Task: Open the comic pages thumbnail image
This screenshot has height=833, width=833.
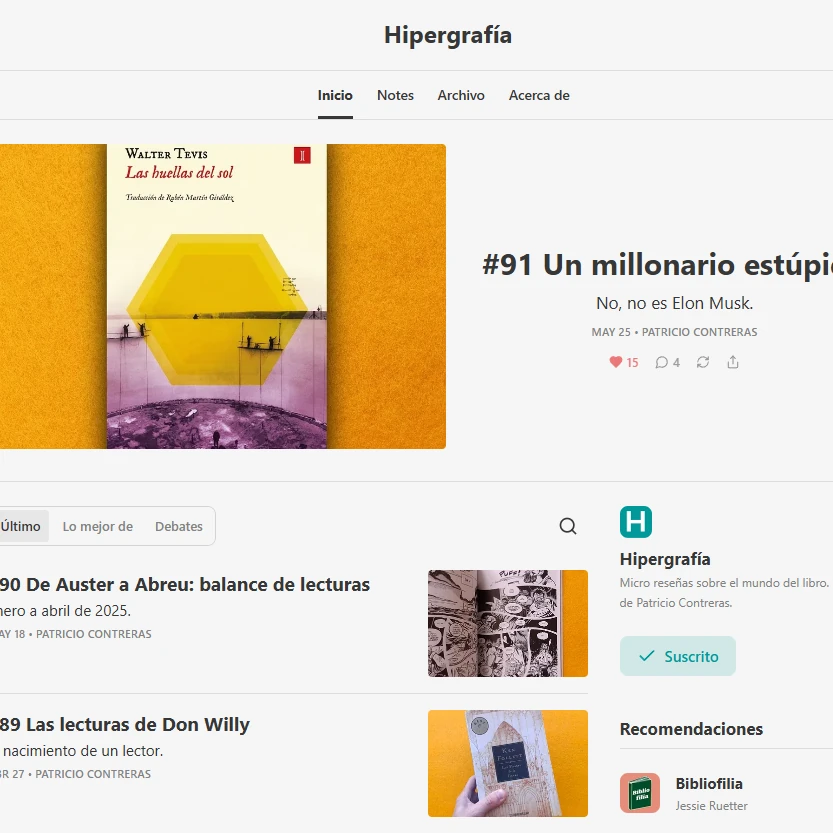Action: (508, 623)
